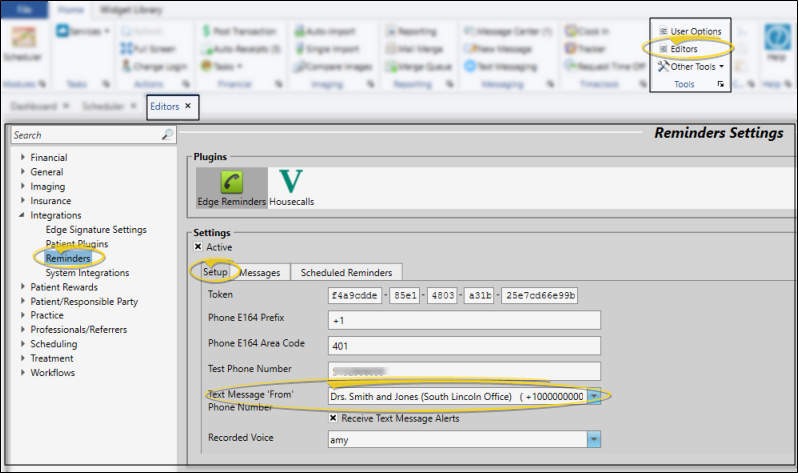Select Edge Signature Settings in the tree
Viewport: 799px width, 473px height.
(96, 230)
